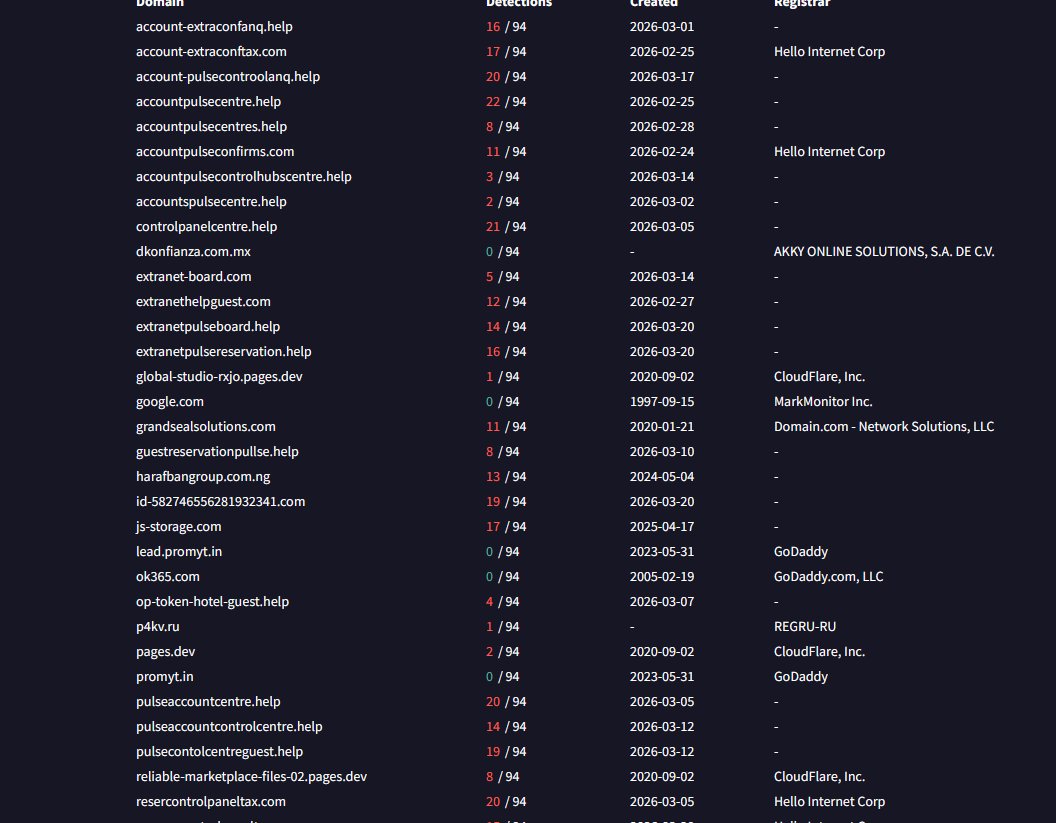Select ok365.com domain
1056x823 pixels.
coord(168,577)
